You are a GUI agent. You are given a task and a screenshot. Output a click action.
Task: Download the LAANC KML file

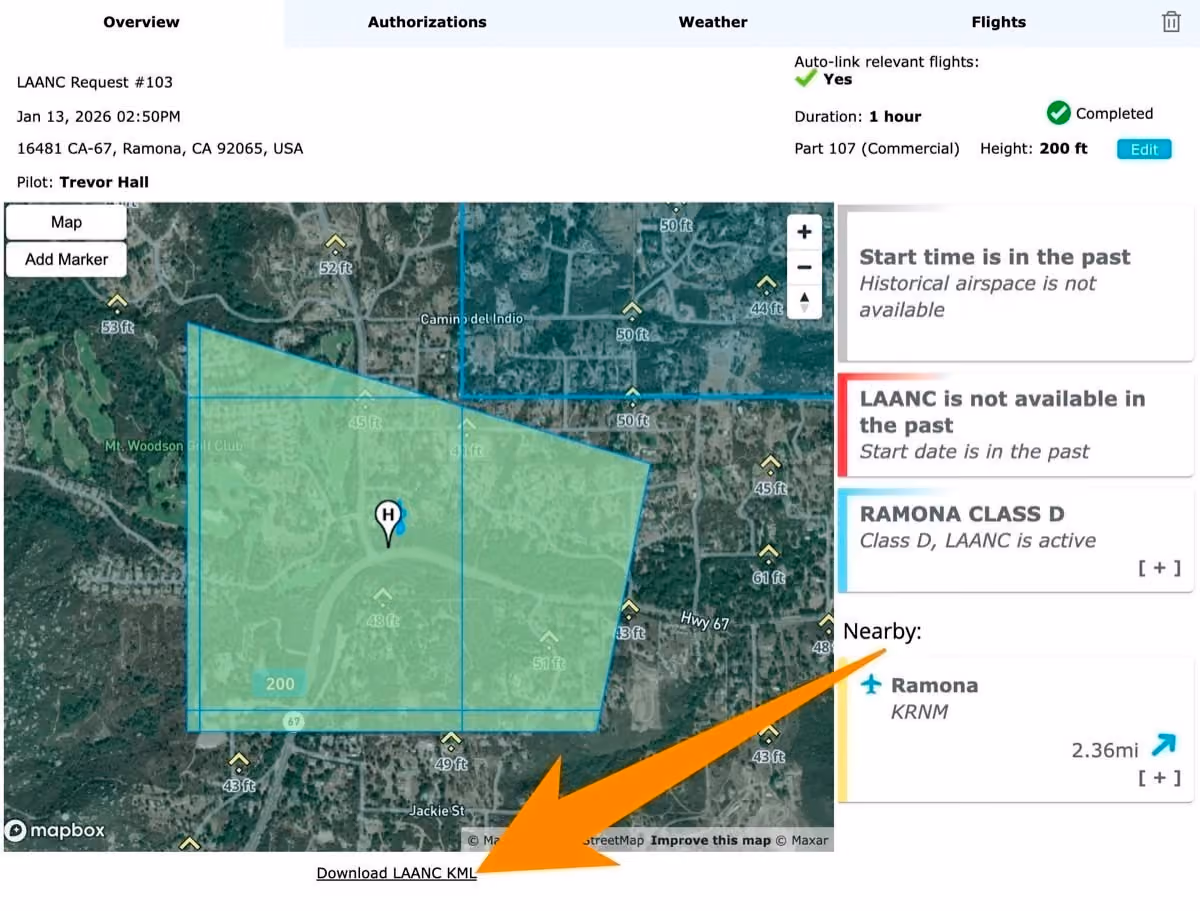[397, 873]
